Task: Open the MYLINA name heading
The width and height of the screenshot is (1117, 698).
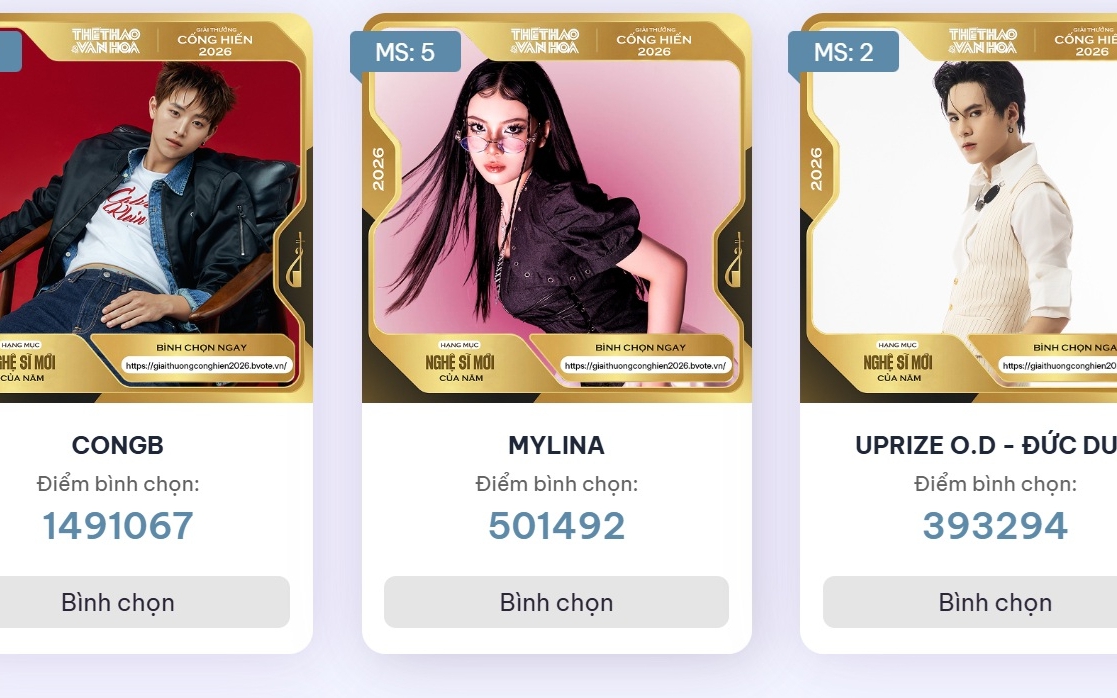Action: tap(556, 445)
